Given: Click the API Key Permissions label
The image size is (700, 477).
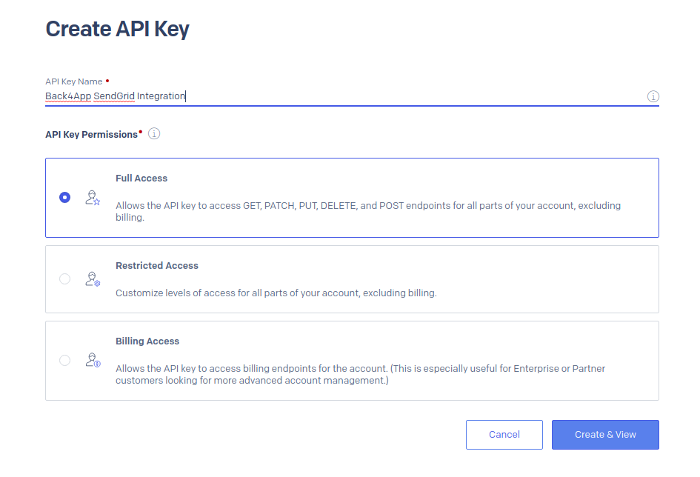Looking at the screenshot, I should pyautogui.click(x=92, y=134).
